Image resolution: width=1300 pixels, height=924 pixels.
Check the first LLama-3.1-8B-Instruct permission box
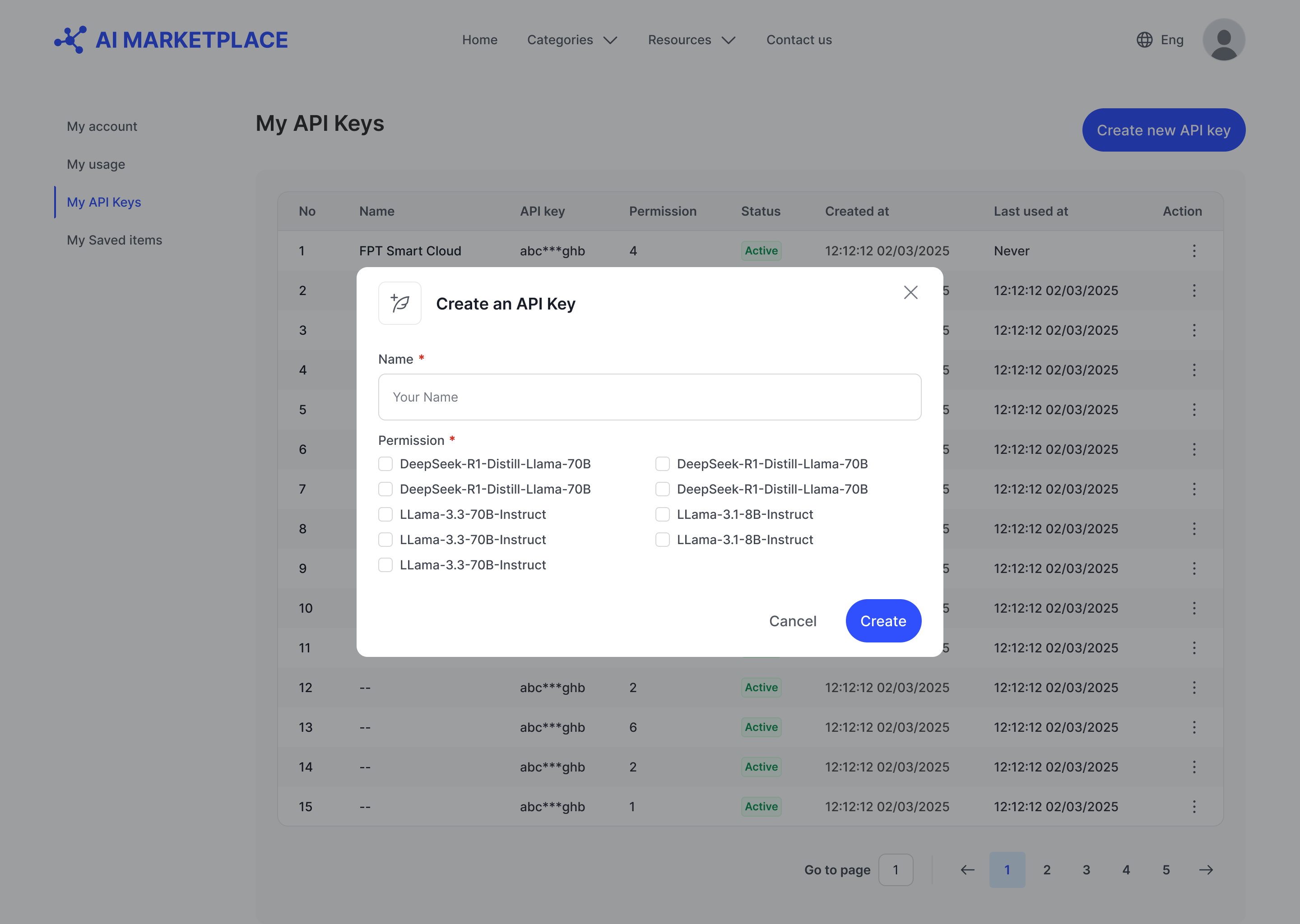(663, 514)
